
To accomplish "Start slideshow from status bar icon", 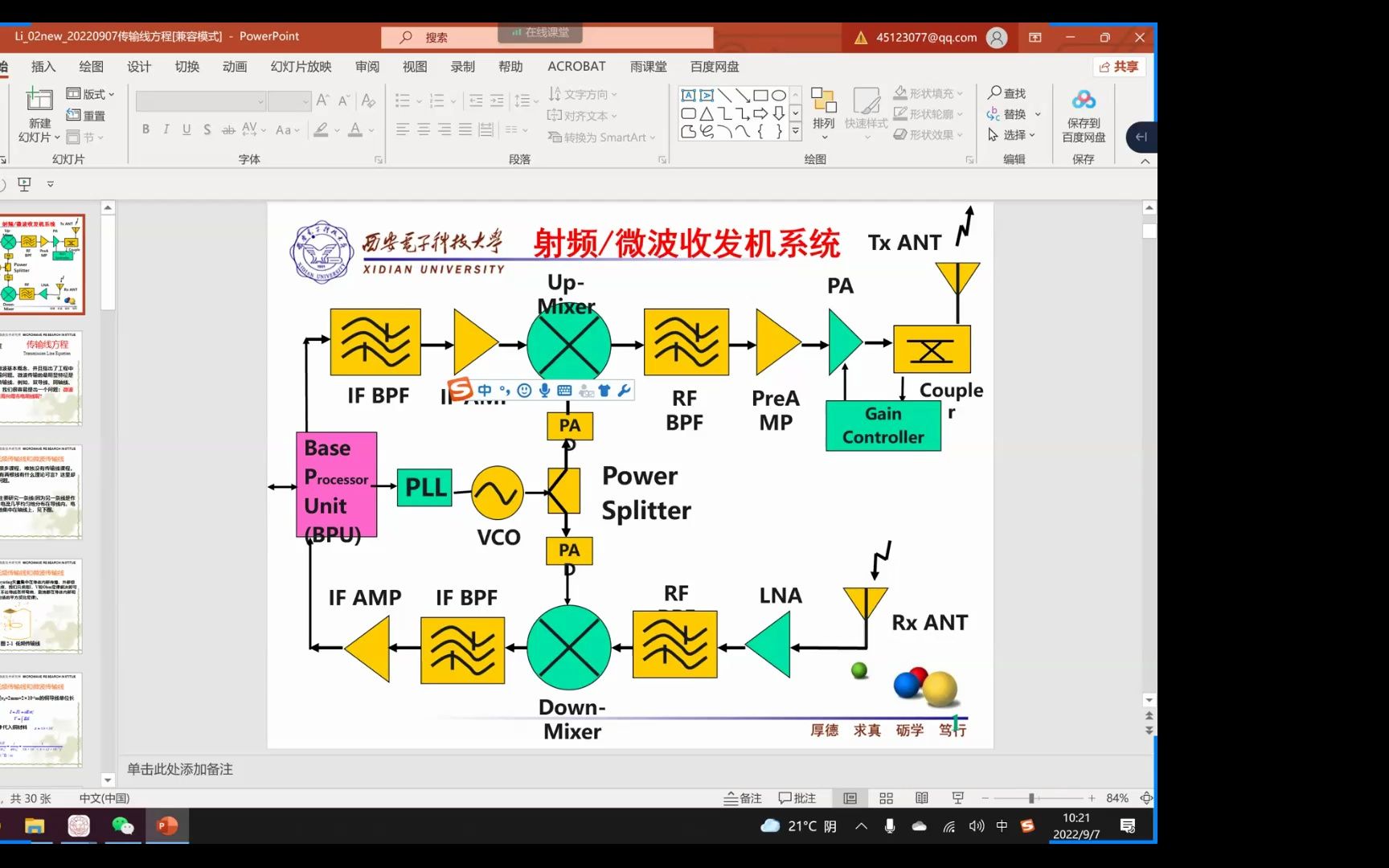I will coord(958,797).
